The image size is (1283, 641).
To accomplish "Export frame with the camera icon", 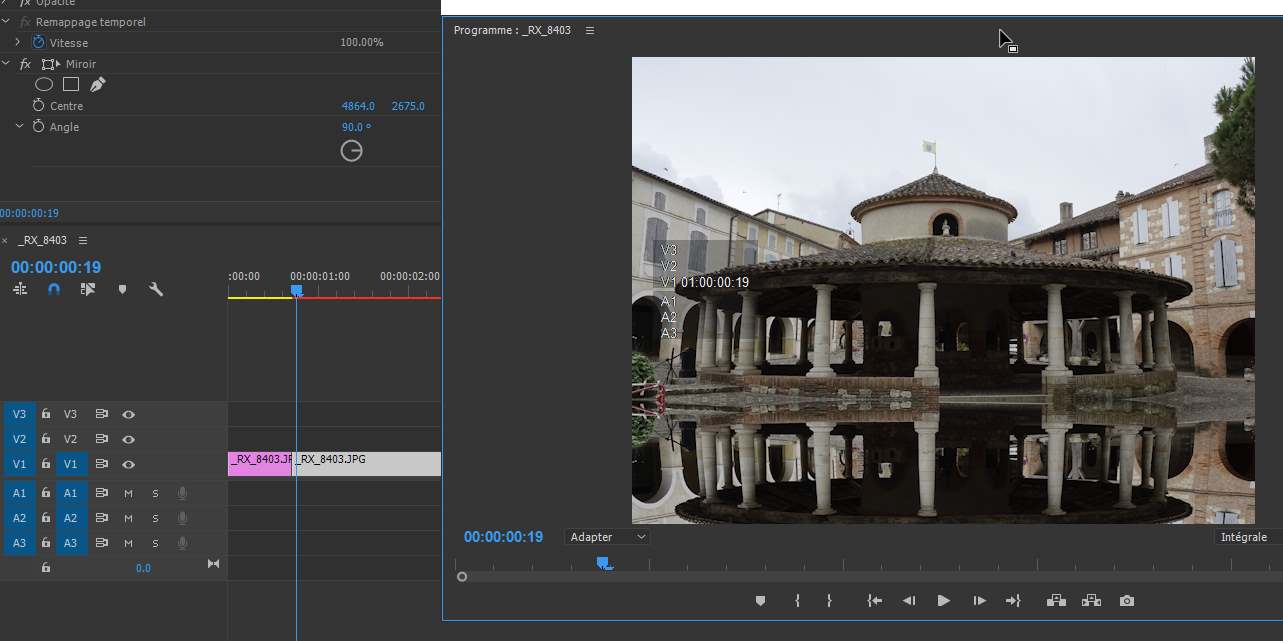I will tap(1127, 601).
